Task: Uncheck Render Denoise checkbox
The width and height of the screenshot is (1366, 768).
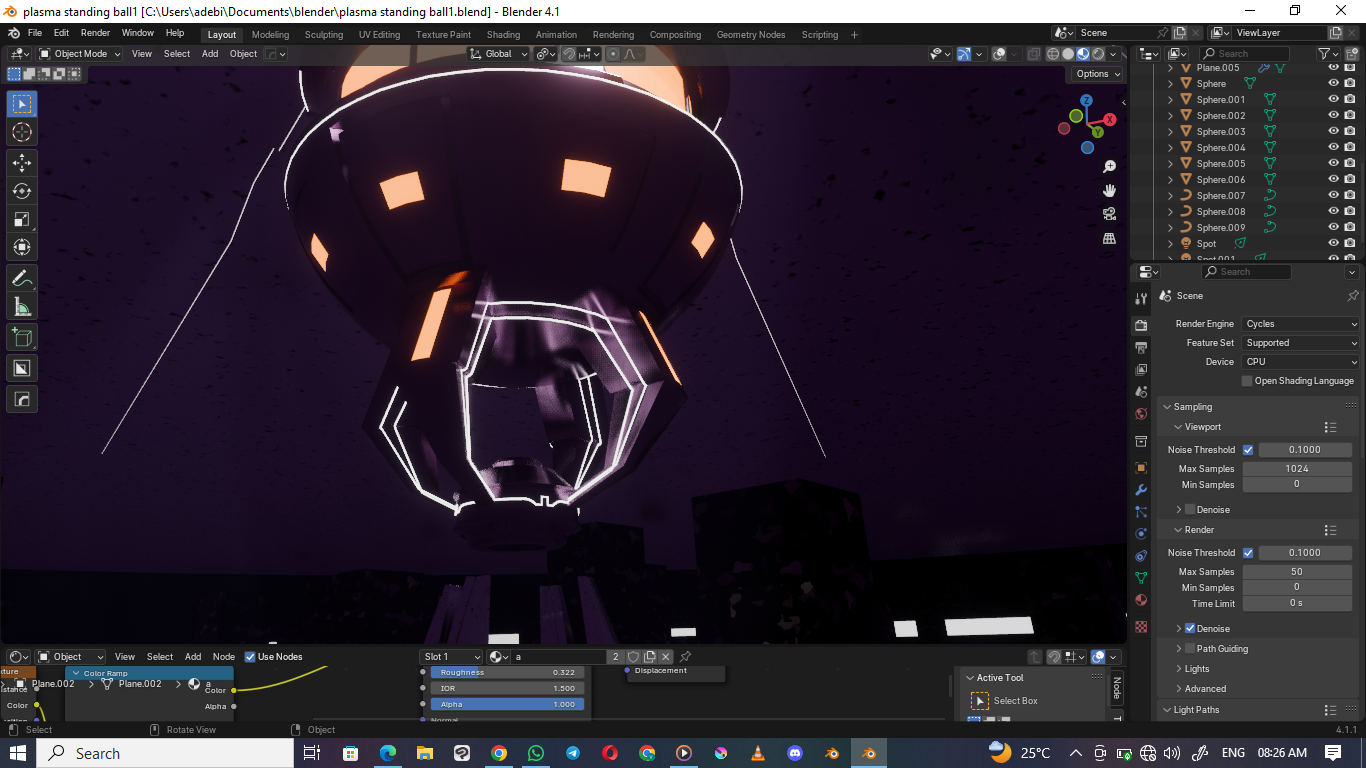Action: 1190,629
